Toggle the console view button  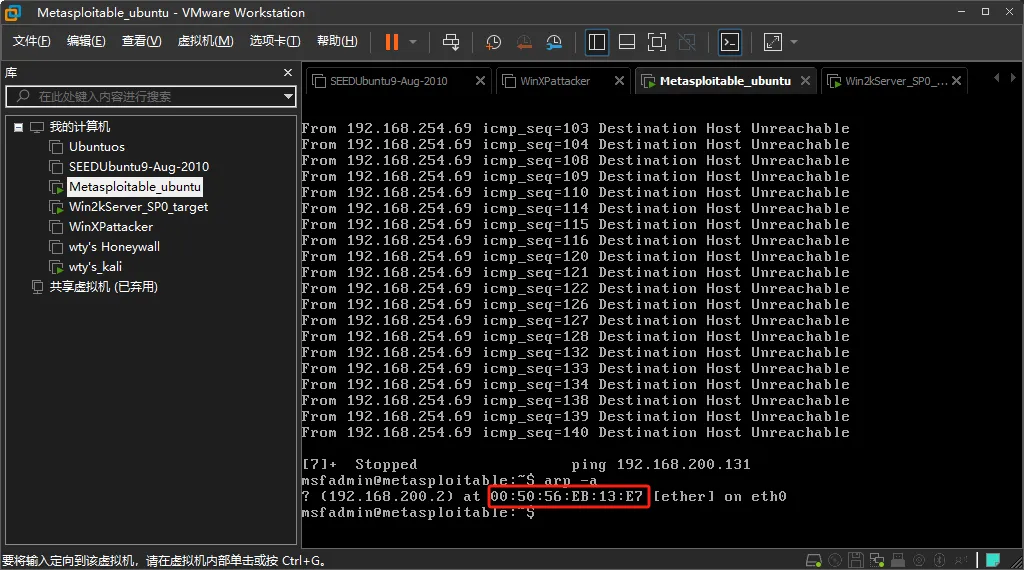[729, 42]
